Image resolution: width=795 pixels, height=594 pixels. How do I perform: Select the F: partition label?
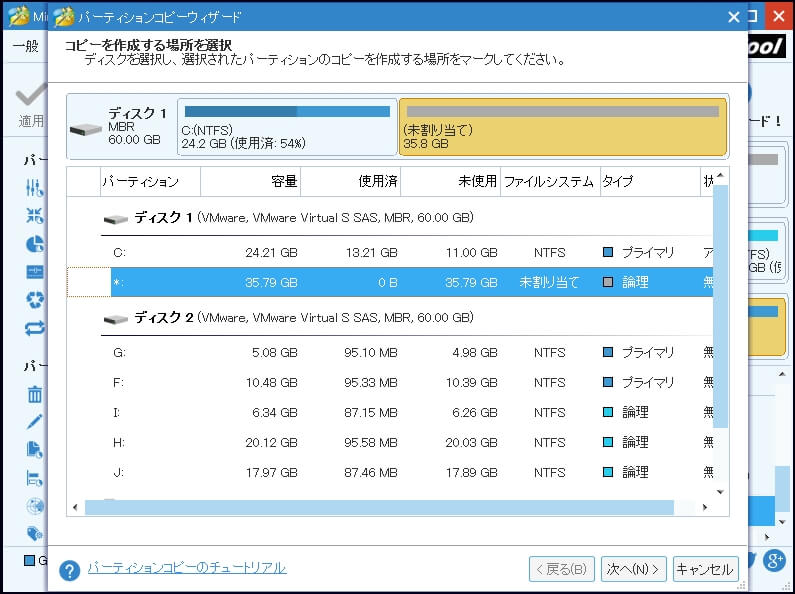pos(119,382)
